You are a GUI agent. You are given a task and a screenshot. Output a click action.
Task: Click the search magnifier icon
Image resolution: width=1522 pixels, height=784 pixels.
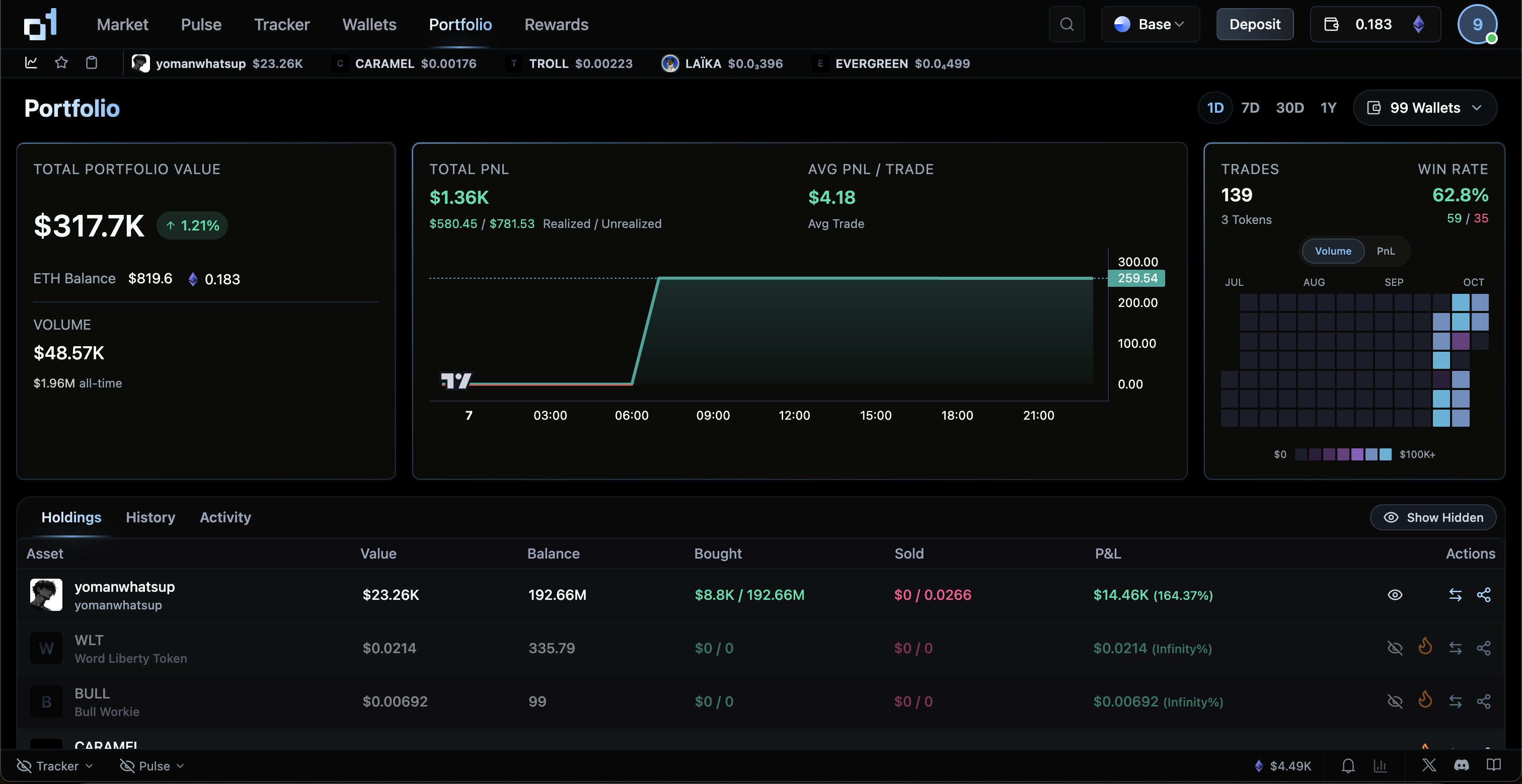(1067, 24)
